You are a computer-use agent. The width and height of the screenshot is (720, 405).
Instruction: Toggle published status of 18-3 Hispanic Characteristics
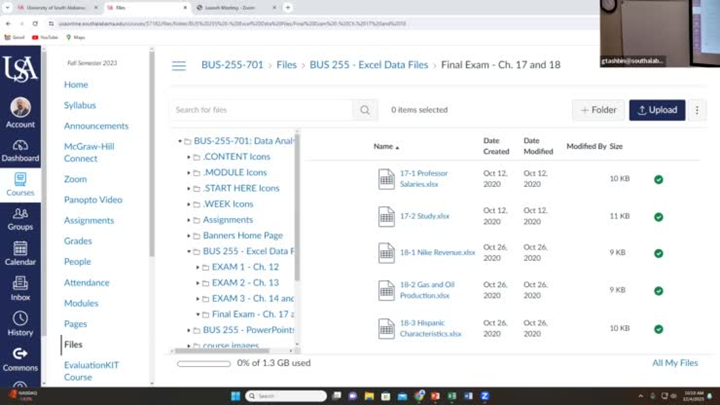[x=658, y=329]
